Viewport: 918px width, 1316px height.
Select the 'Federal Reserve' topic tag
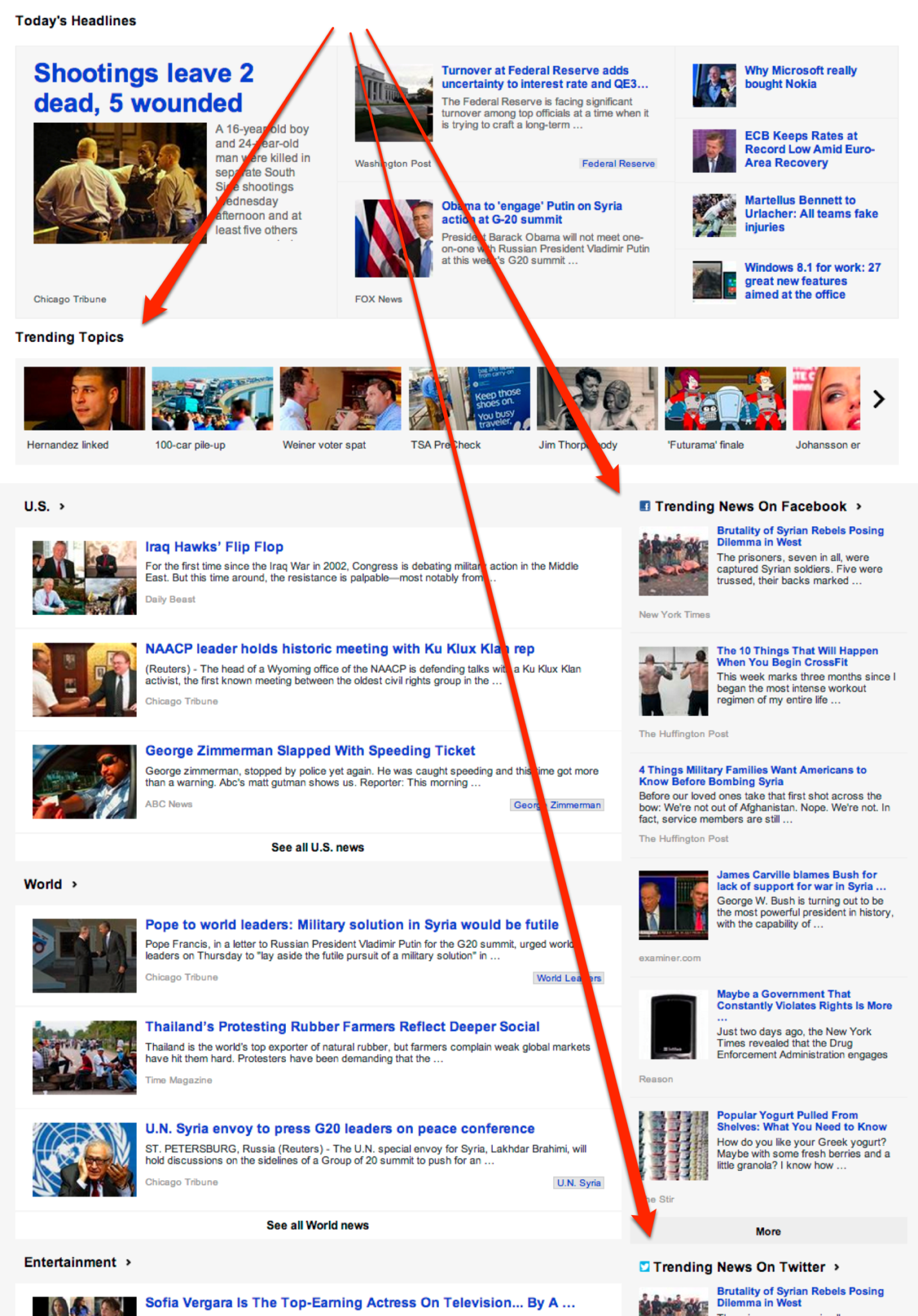tap(618, 163)
